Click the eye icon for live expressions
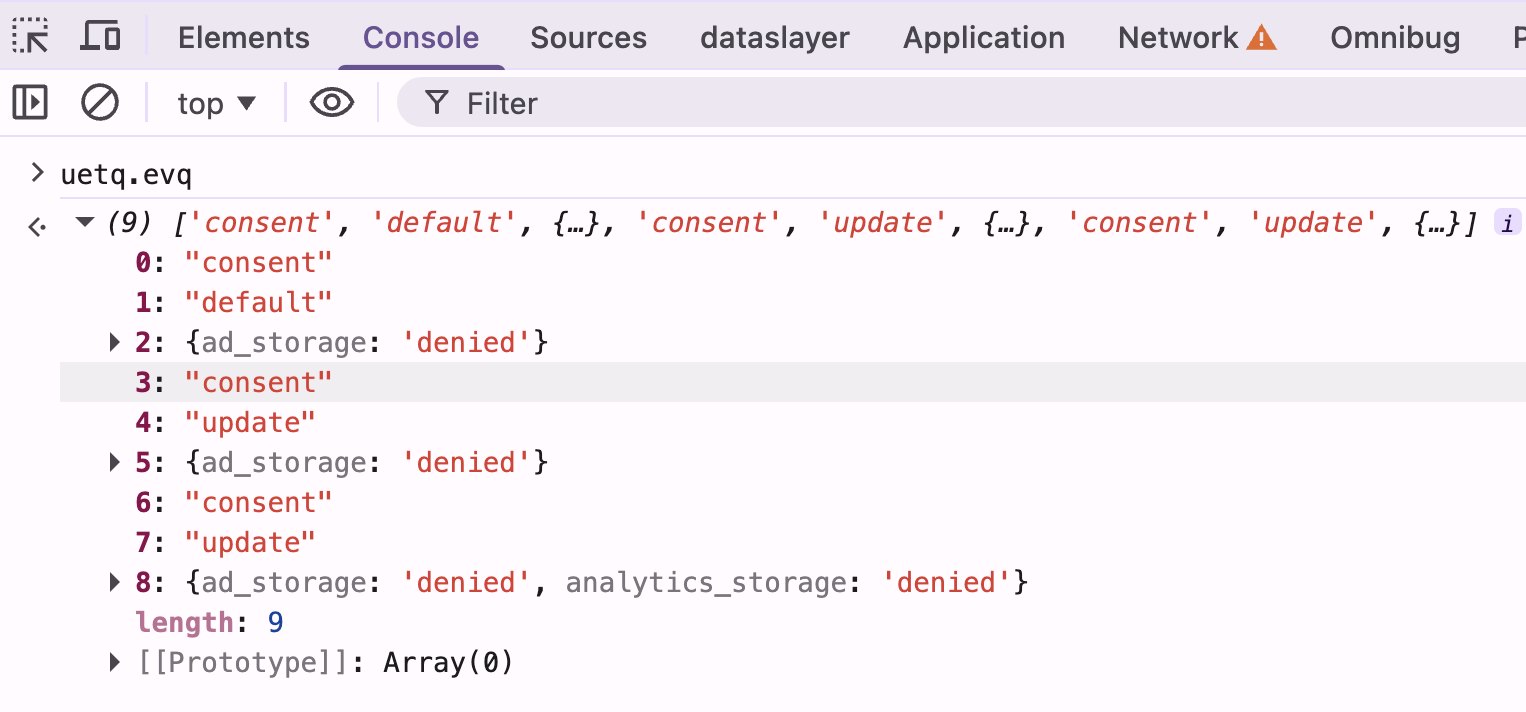The width and height of the screenshot is (1526, 712). click(332, 102)
